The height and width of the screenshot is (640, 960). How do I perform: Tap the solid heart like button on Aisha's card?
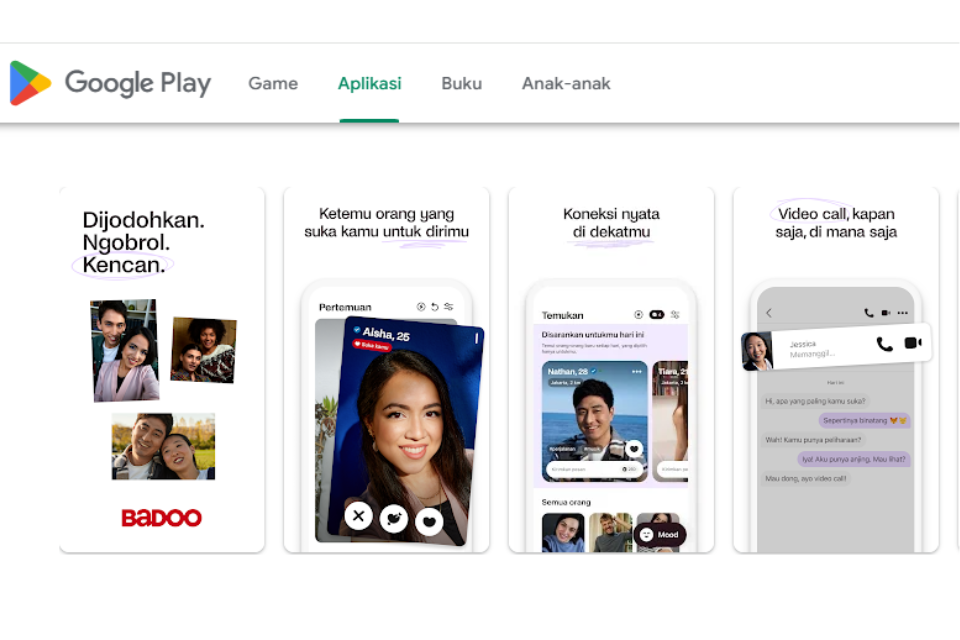pos(429,522)
